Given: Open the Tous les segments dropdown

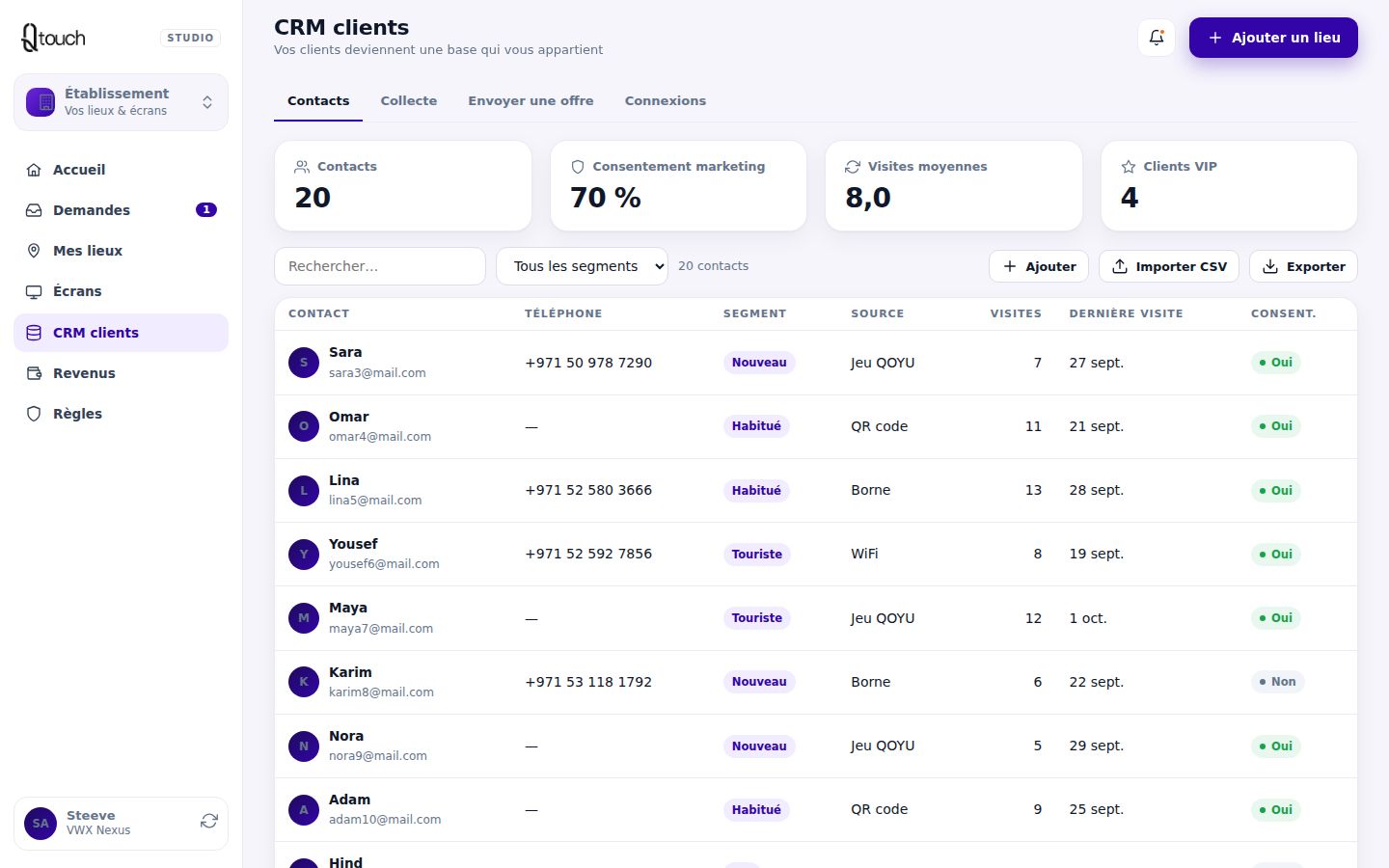Looking at the screenshot, I should tap(582, 266).
